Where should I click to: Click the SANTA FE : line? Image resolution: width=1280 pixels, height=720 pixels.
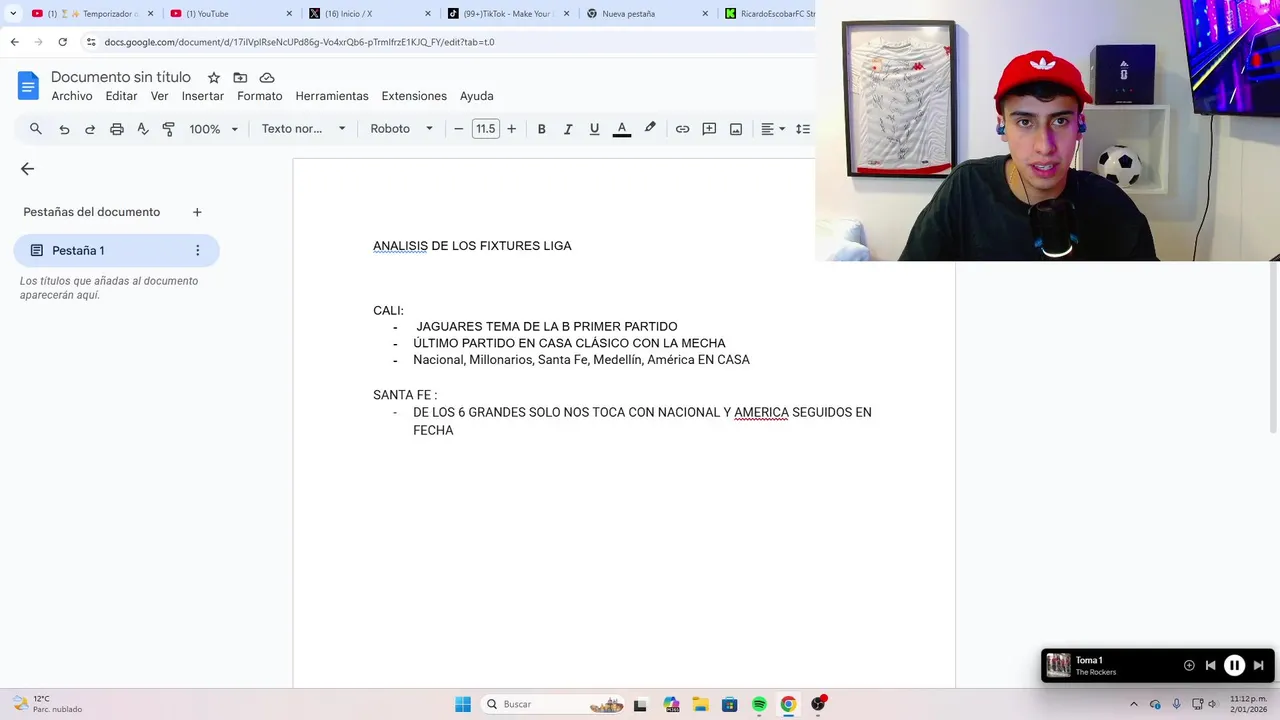405,395
